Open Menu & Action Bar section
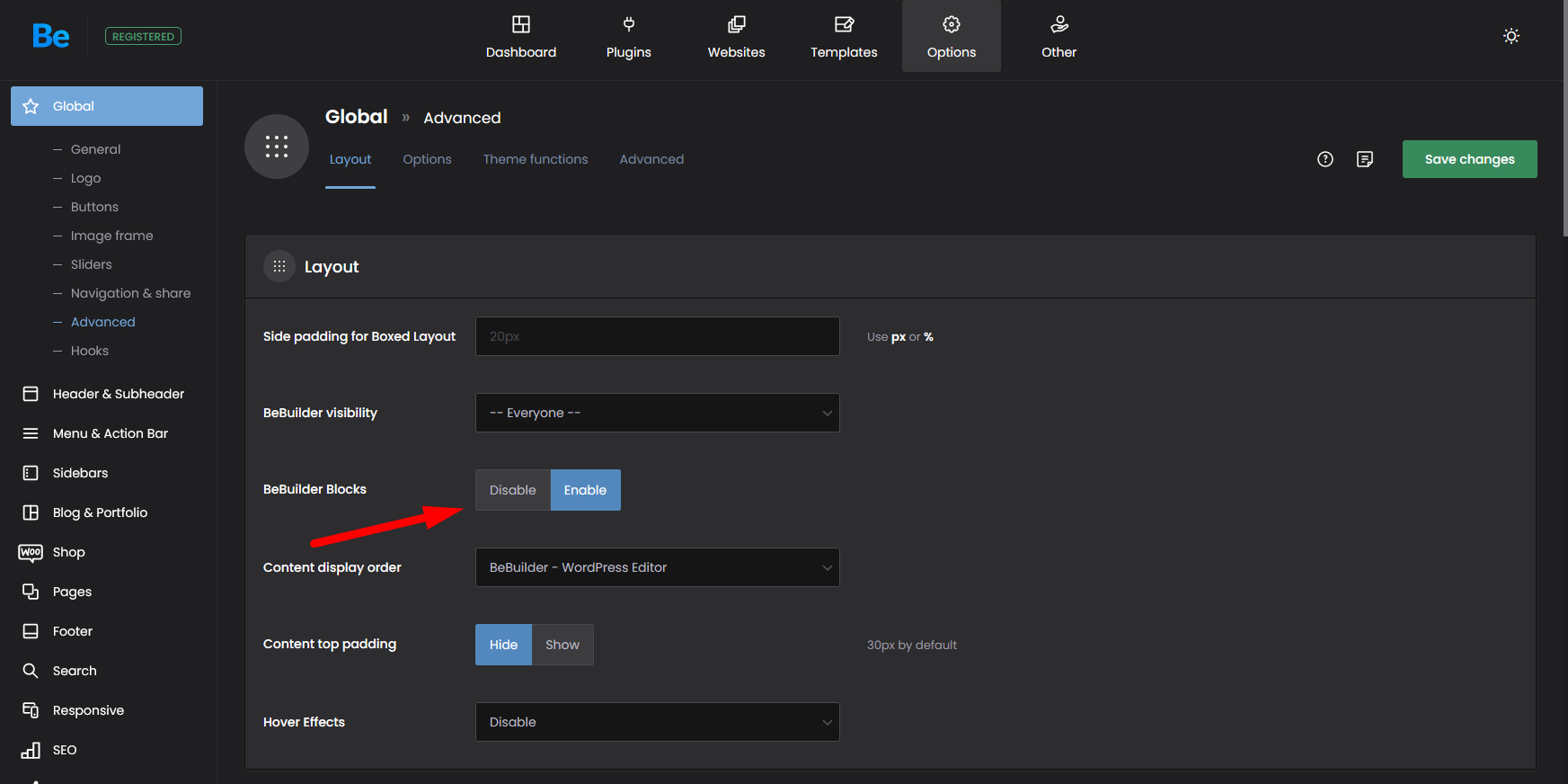This screenshot has width=1568, height=784. tap(111, 433)
